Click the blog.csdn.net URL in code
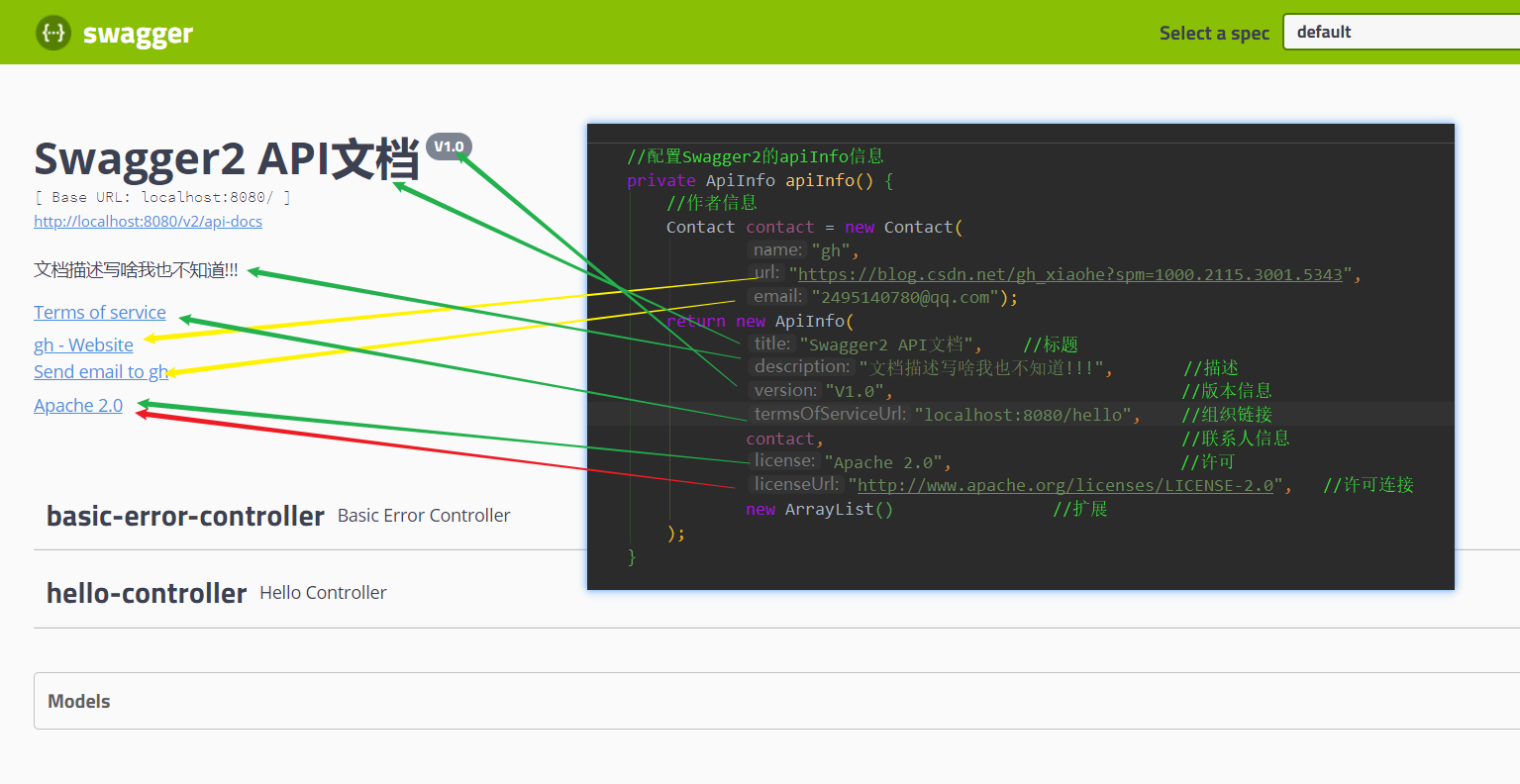The image size is (1520, 784). (1070, 274)
